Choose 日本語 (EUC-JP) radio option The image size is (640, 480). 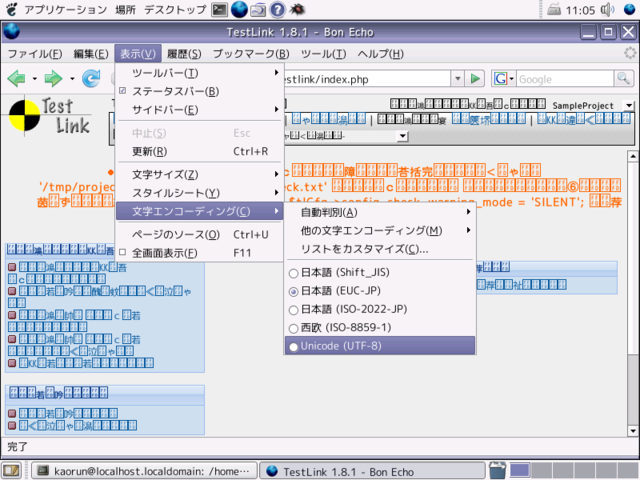[380, 291]
